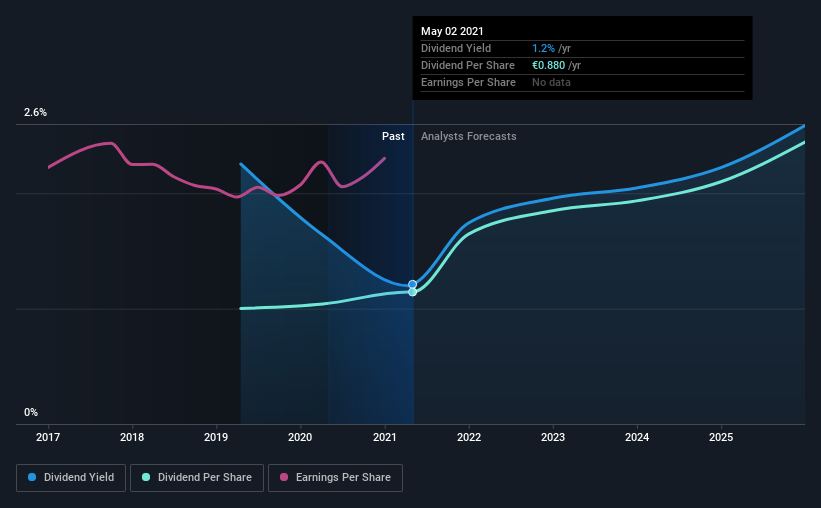Click the blue Dividend Yield legend dot
The height and width of the screenshot is (508, 821).
point(32,477)
